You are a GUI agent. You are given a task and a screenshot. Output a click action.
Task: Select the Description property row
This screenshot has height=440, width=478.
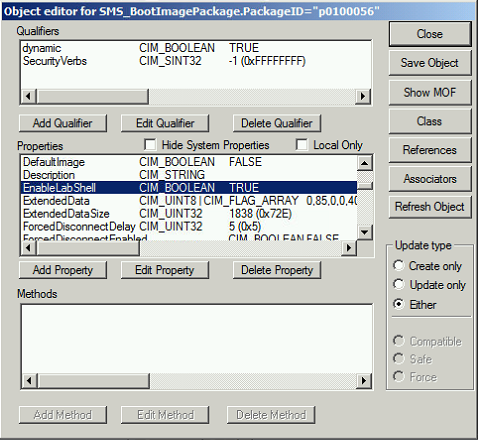click(x=189, y=175)
